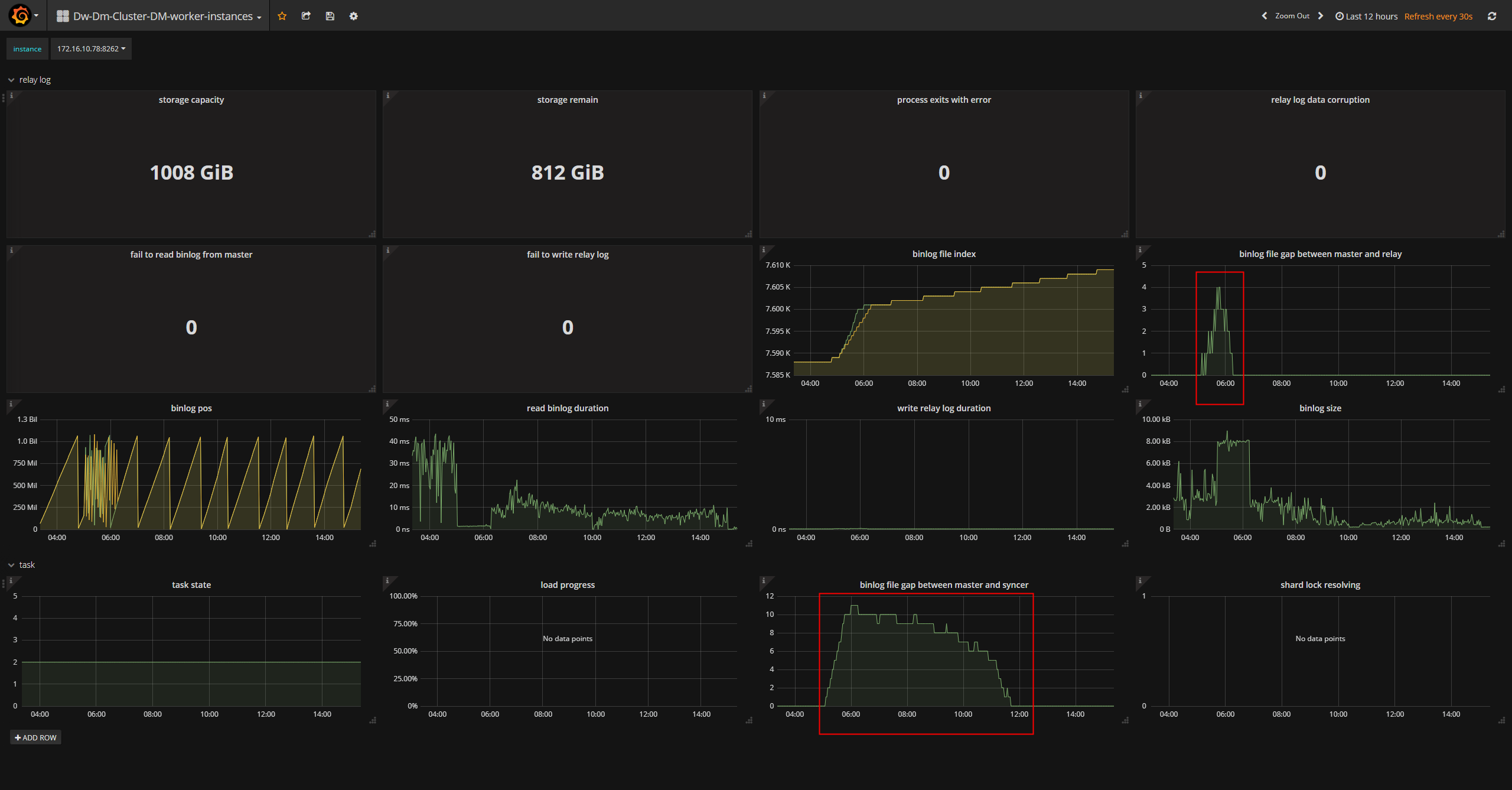Shift time range forward with right arrow

(x=1321, y=16)
